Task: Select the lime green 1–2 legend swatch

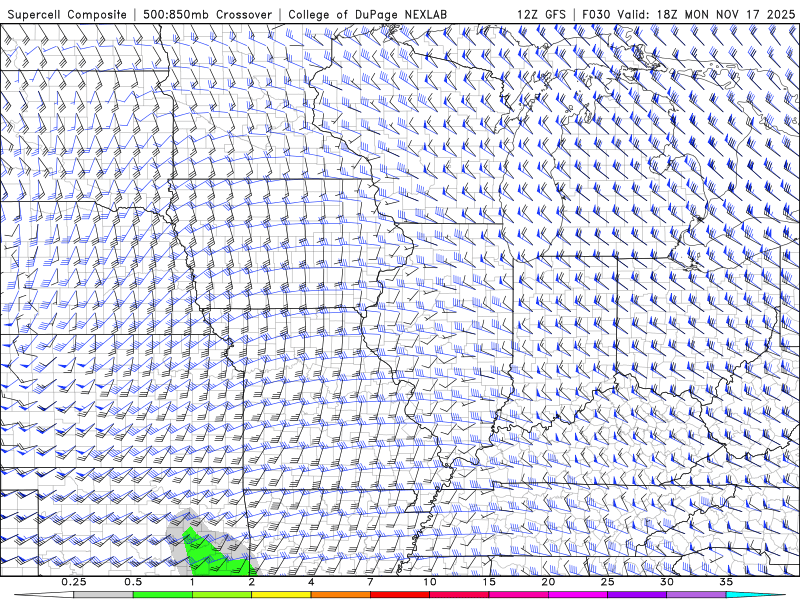Action: tap(222, 595)
